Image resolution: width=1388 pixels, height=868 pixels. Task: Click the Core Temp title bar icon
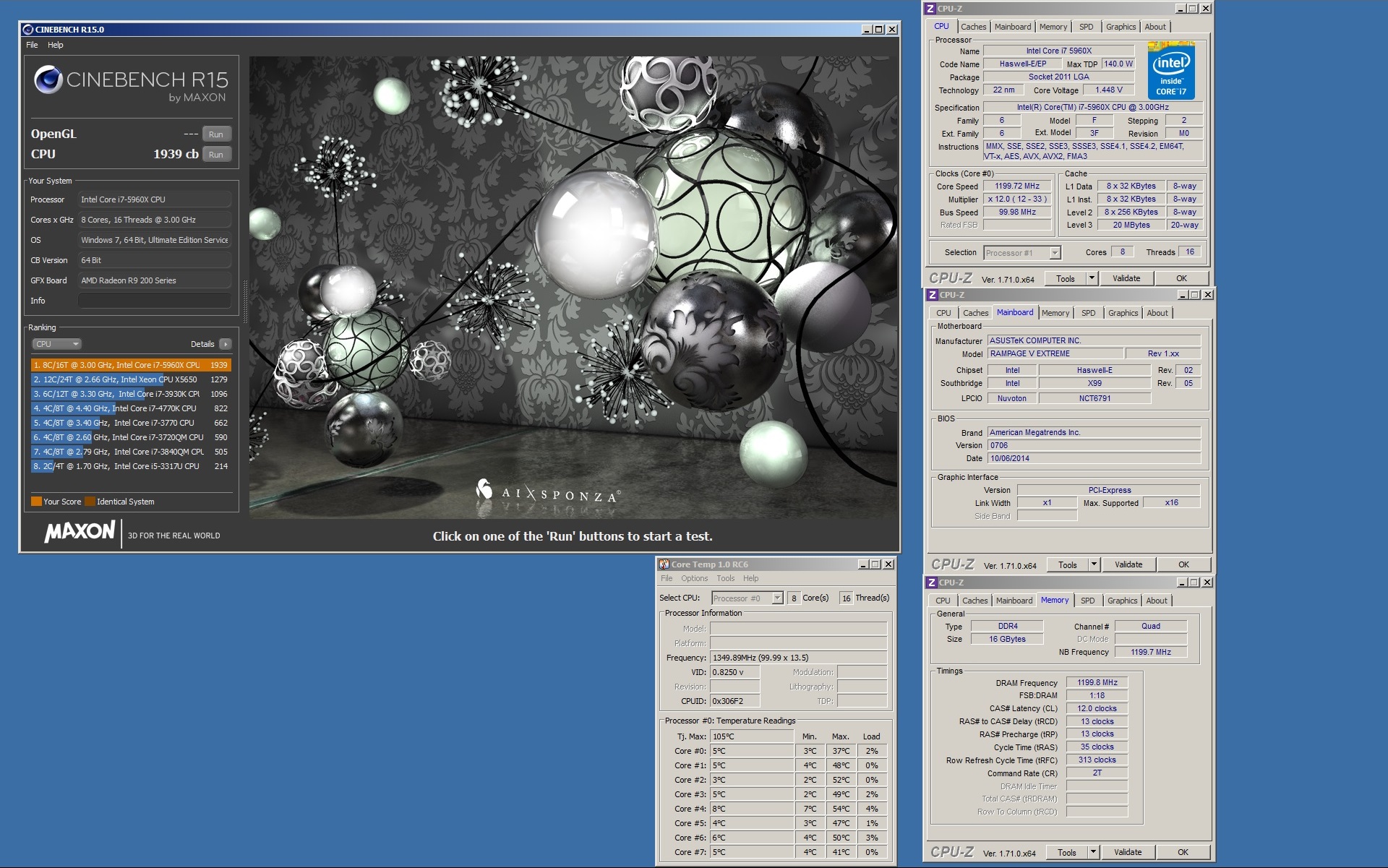coord(664,564)
